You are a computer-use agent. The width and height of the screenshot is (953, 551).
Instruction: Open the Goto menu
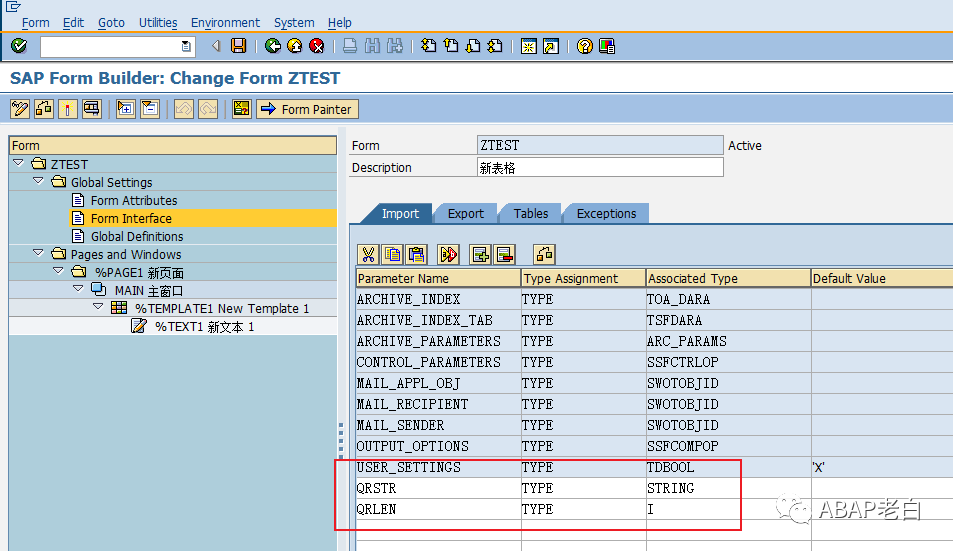111,22
